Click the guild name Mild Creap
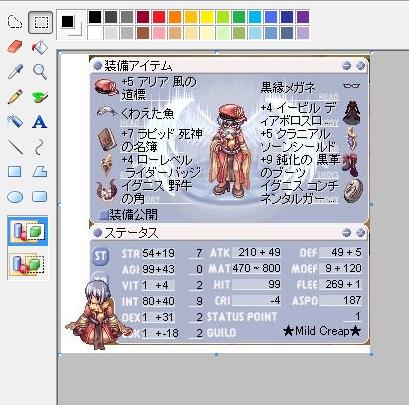 click(322, 331)
